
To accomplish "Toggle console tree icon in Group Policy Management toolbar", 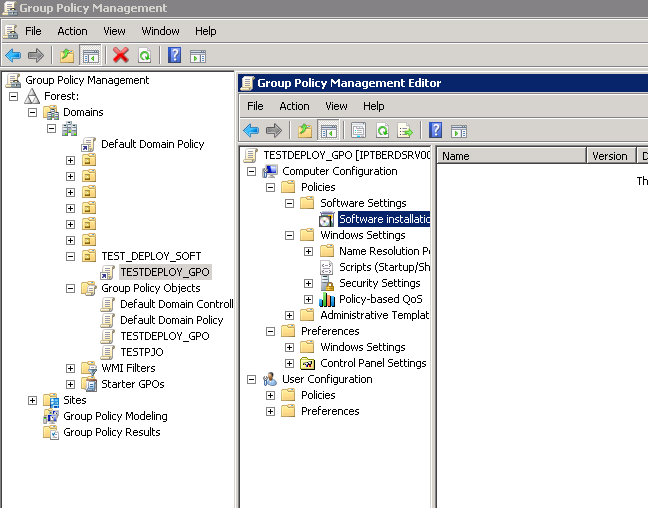I will [90, 55].
